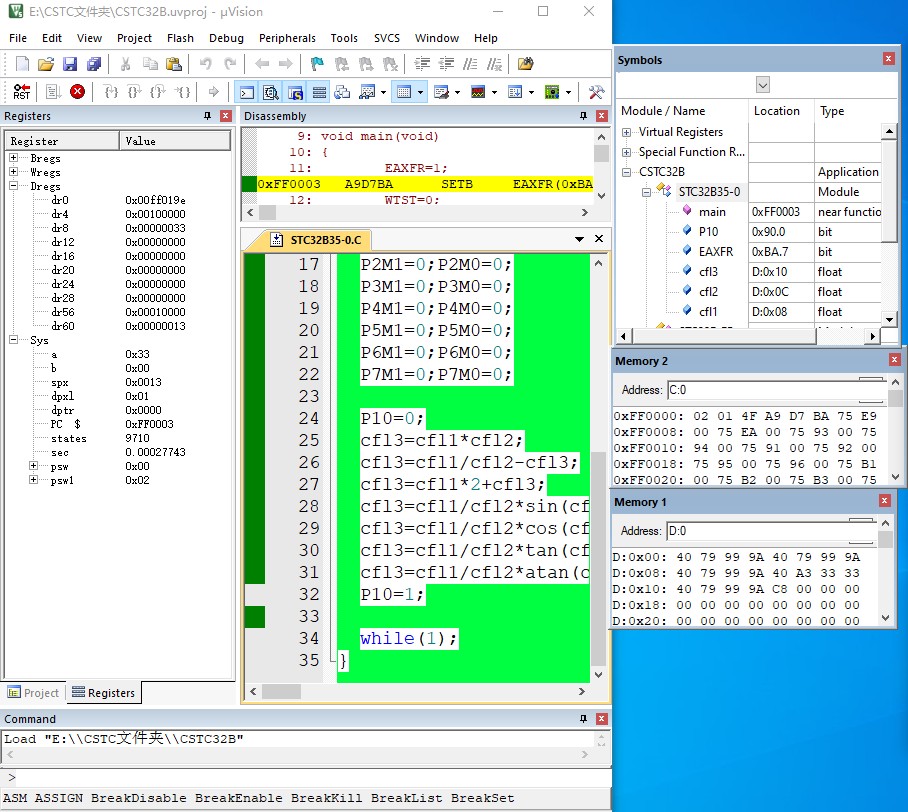
Task: Collapse the Sys register group
Action: point(13,339)
